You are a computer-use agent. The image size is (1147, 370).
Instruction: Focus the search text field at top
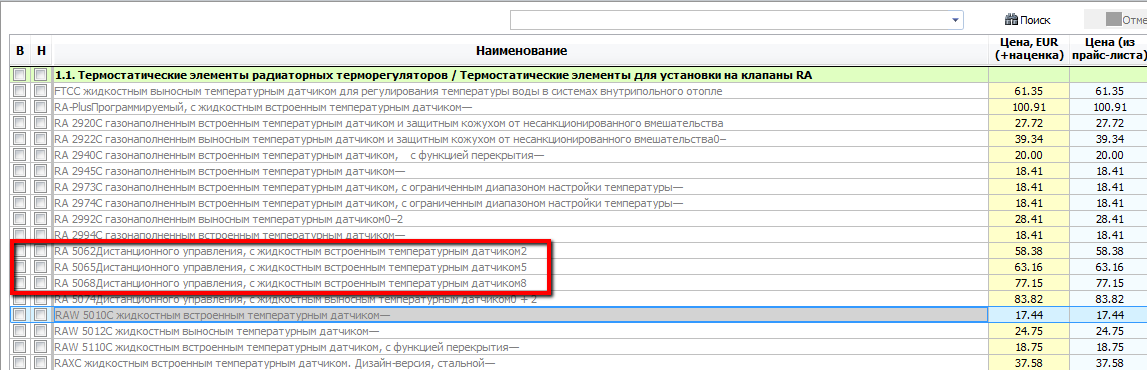point(729,20)
